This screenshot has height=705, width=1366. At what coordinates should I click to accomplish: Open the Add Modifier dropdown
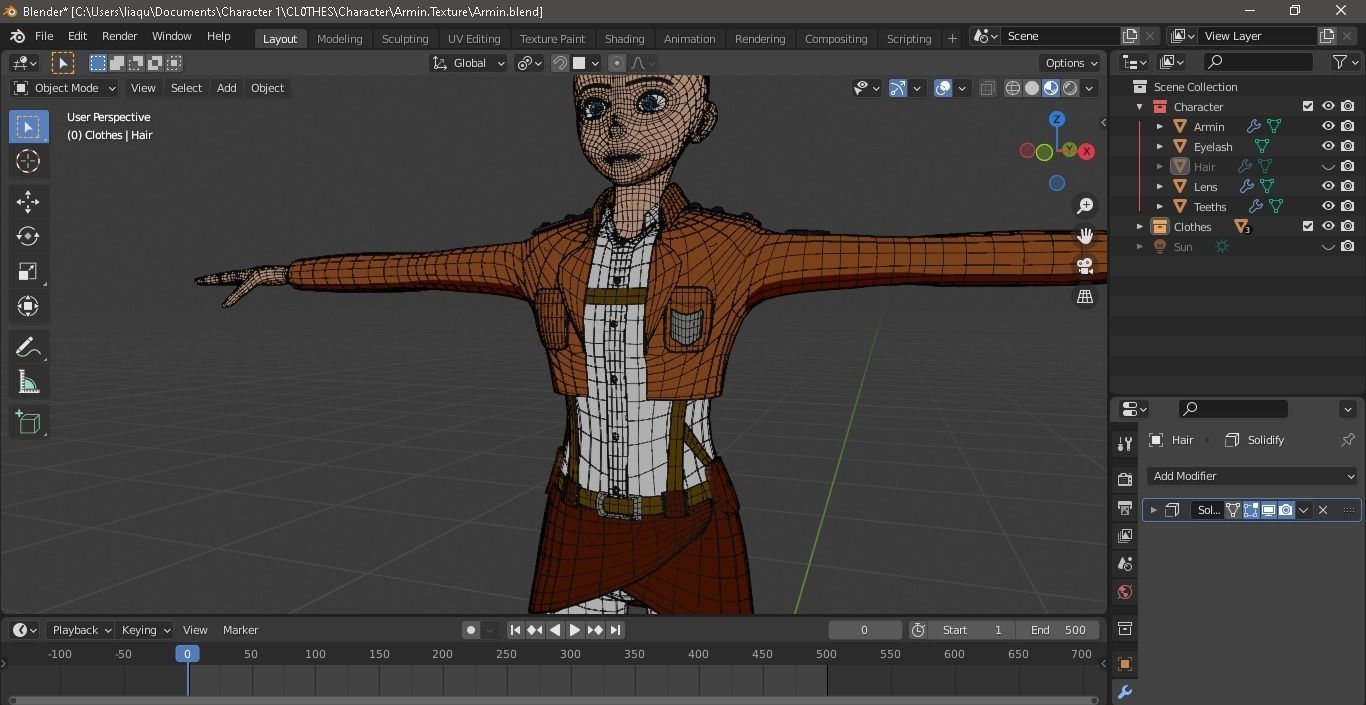[1252, 476]
